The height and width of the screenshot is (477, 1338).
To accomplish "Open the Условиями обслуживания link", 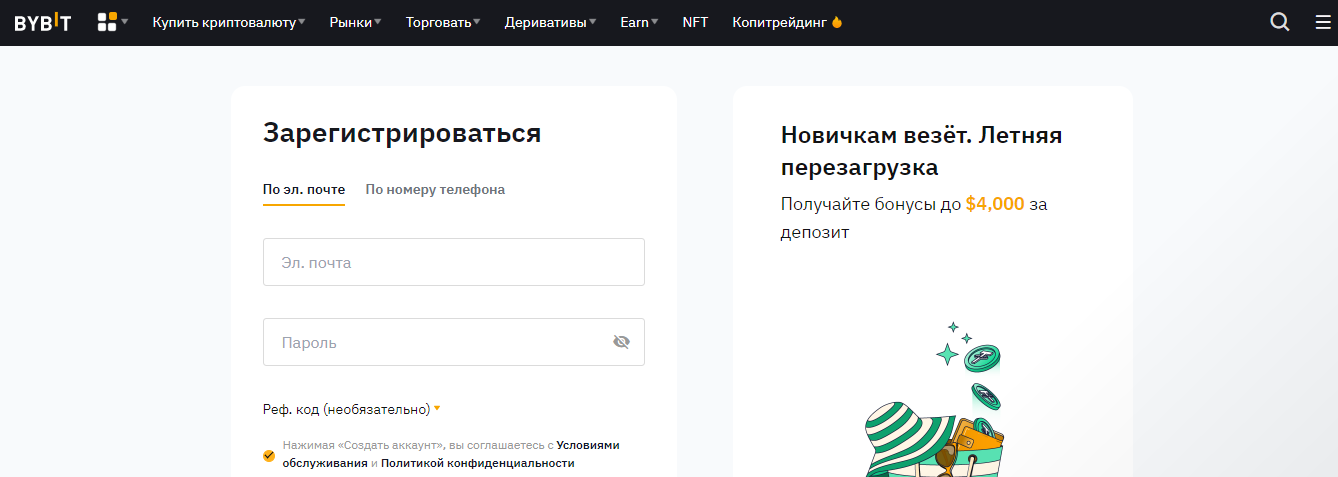I will pos(451,454).
